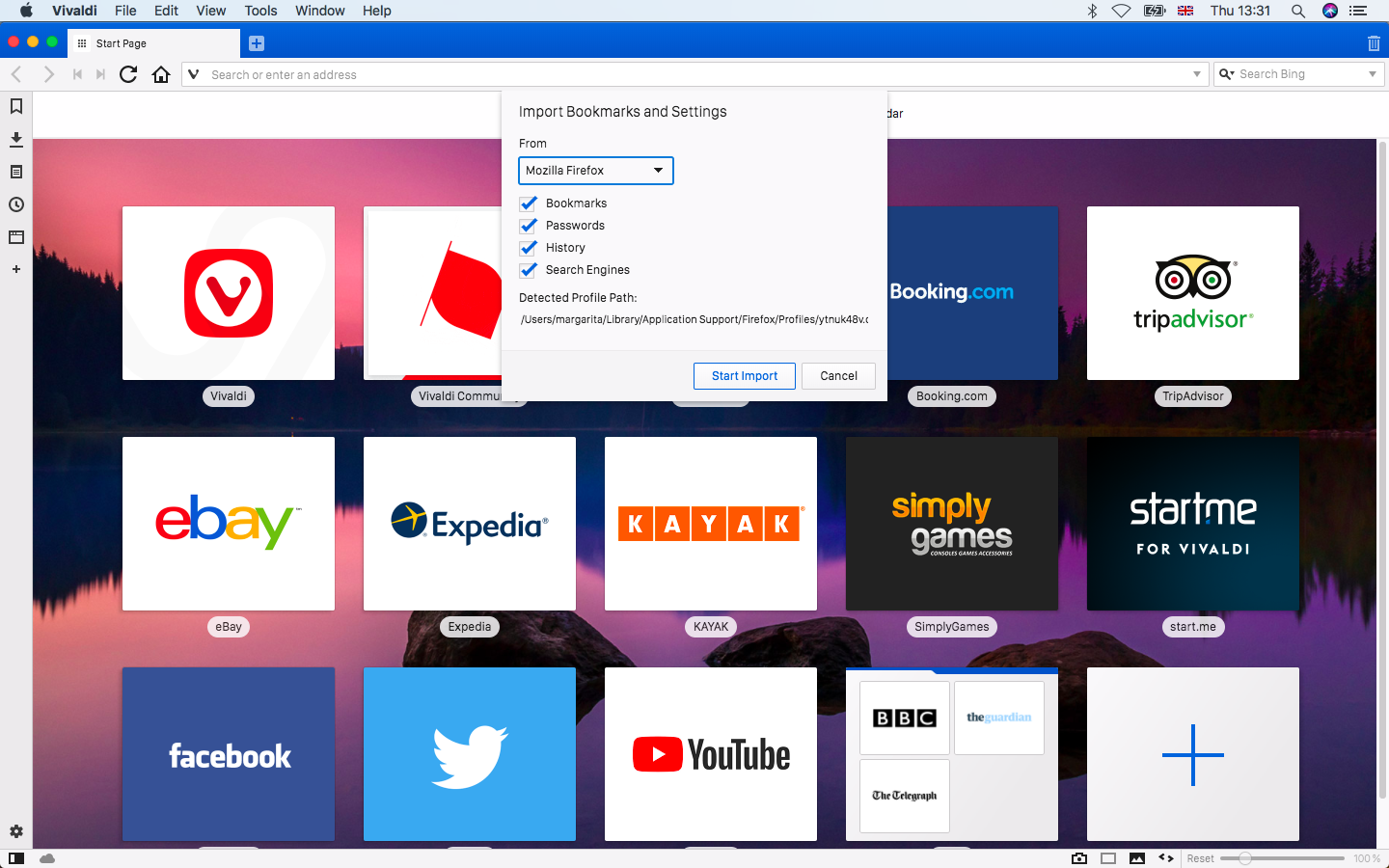Expand the search field dropdown arrow
Viewport: 1389px width, 868px height.
1373,74
